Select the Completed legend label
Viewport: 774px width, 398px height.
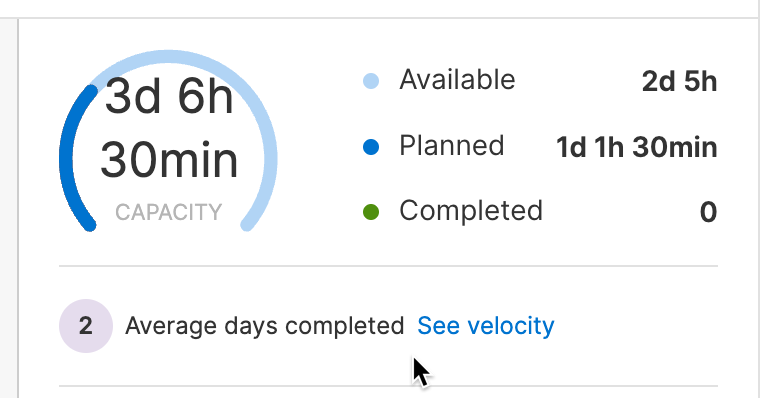[471, 211]
